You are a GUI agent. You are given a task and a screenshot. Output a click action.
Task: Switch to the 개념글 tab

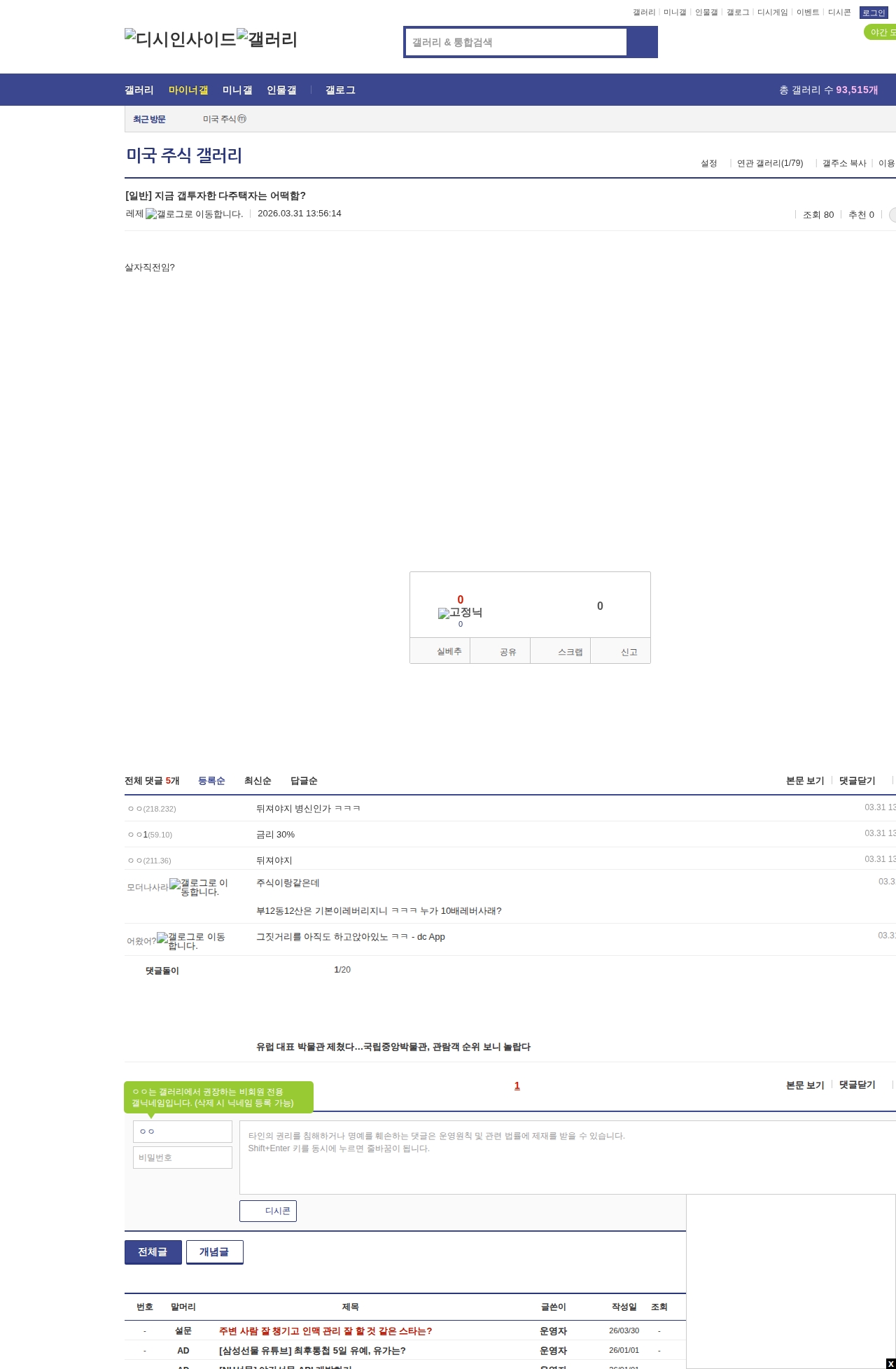point(214,1252)
